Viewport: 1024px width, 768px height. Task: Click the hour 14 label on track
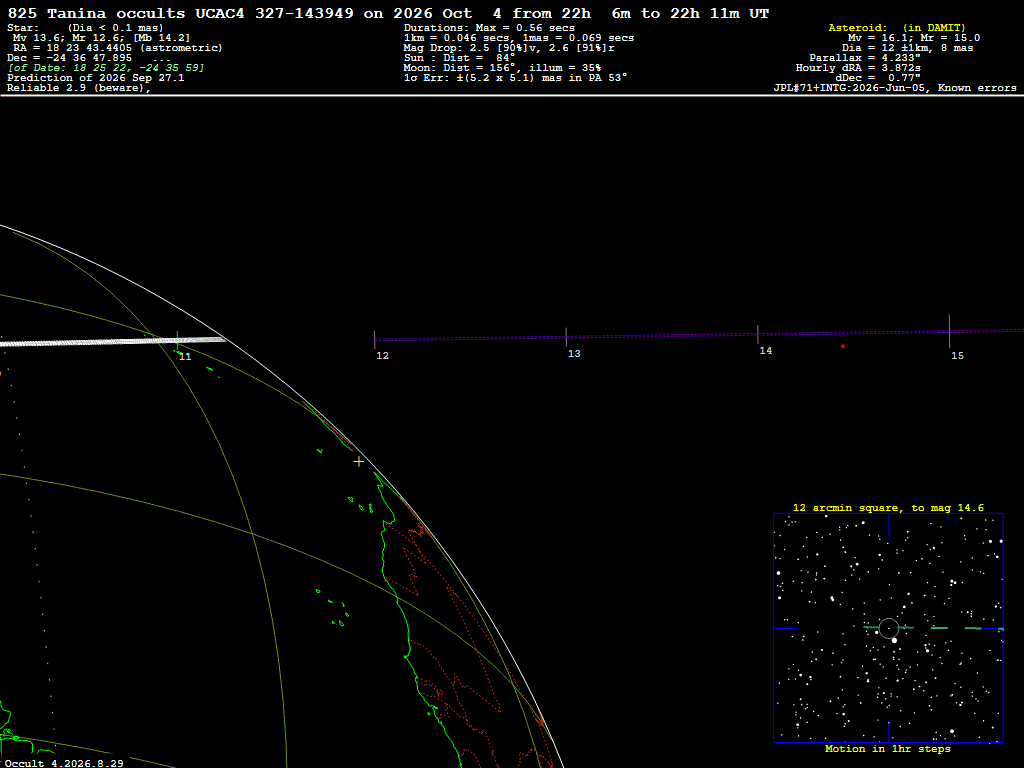pyautogui.click(x=765, y=351)
